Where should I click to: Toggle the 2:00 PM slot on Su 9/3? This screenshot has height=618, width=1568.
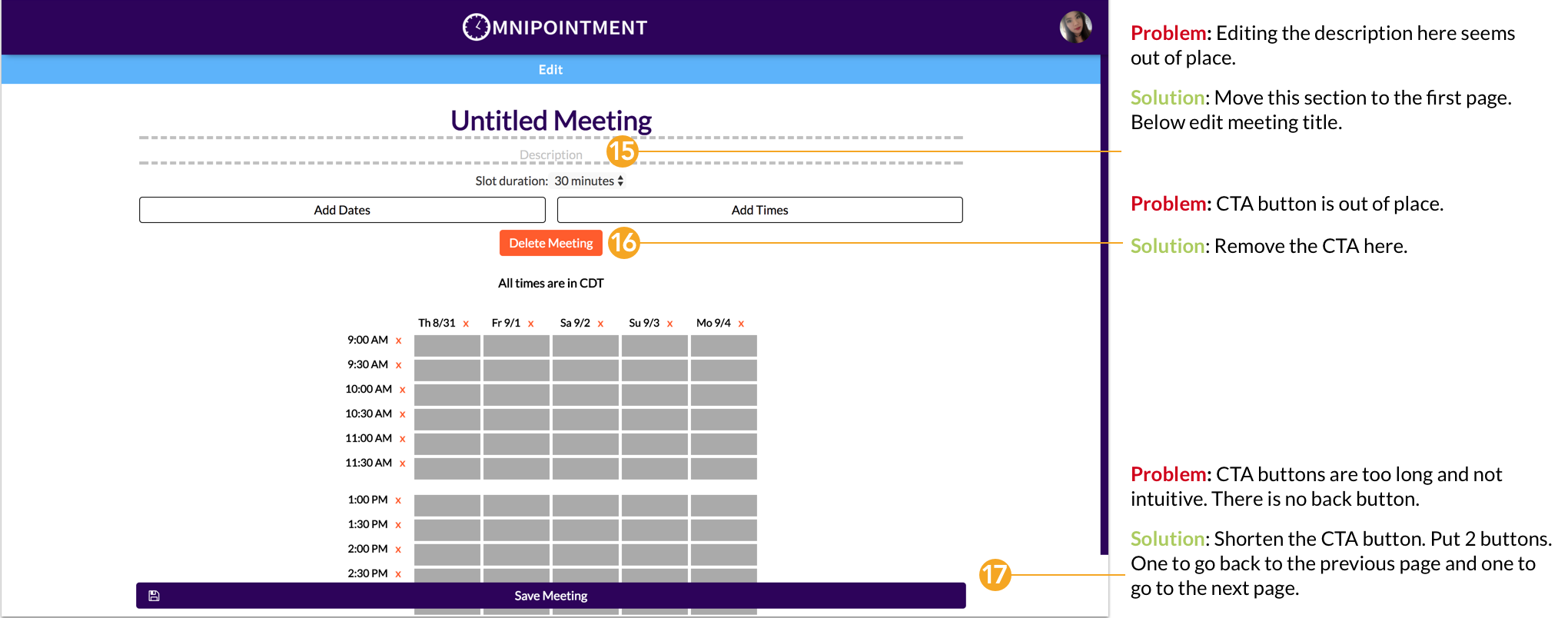[655, 555]
